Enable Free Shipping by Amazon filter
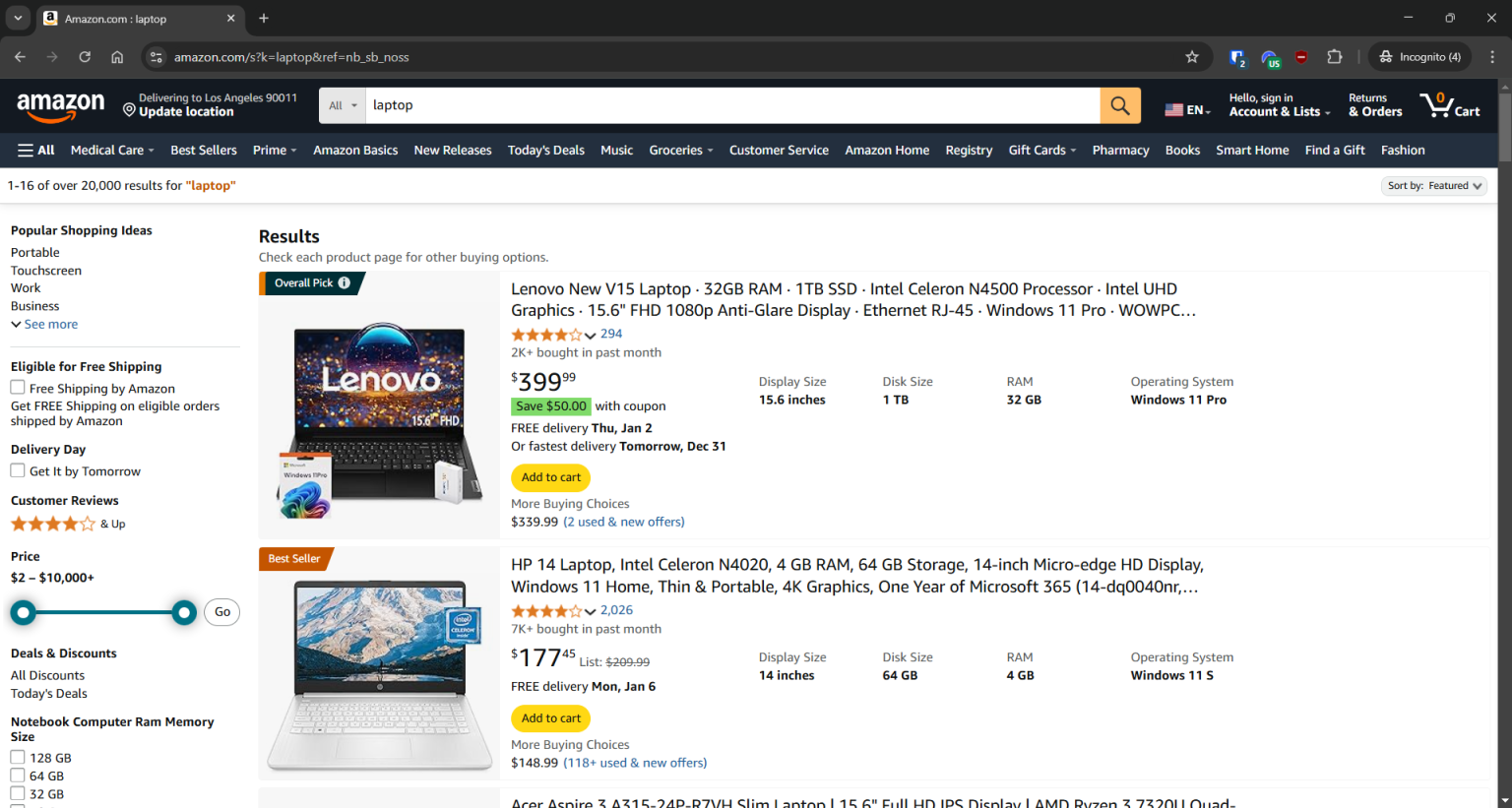Viewport: 1512px width, 808px height. [x=17, y=387]
